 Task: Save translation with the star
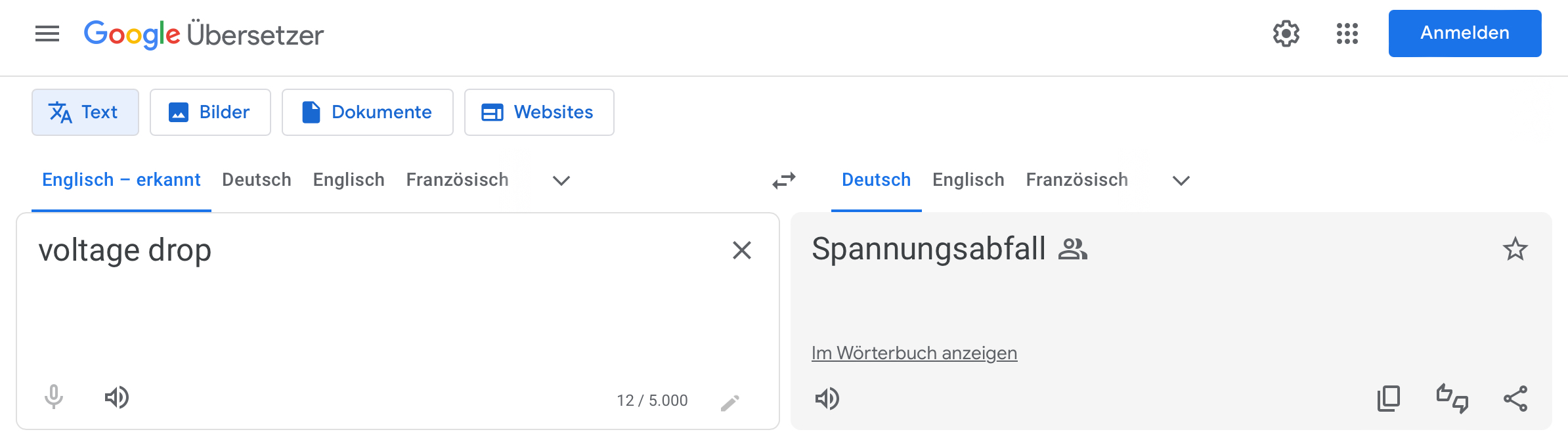coord(1515,250)
